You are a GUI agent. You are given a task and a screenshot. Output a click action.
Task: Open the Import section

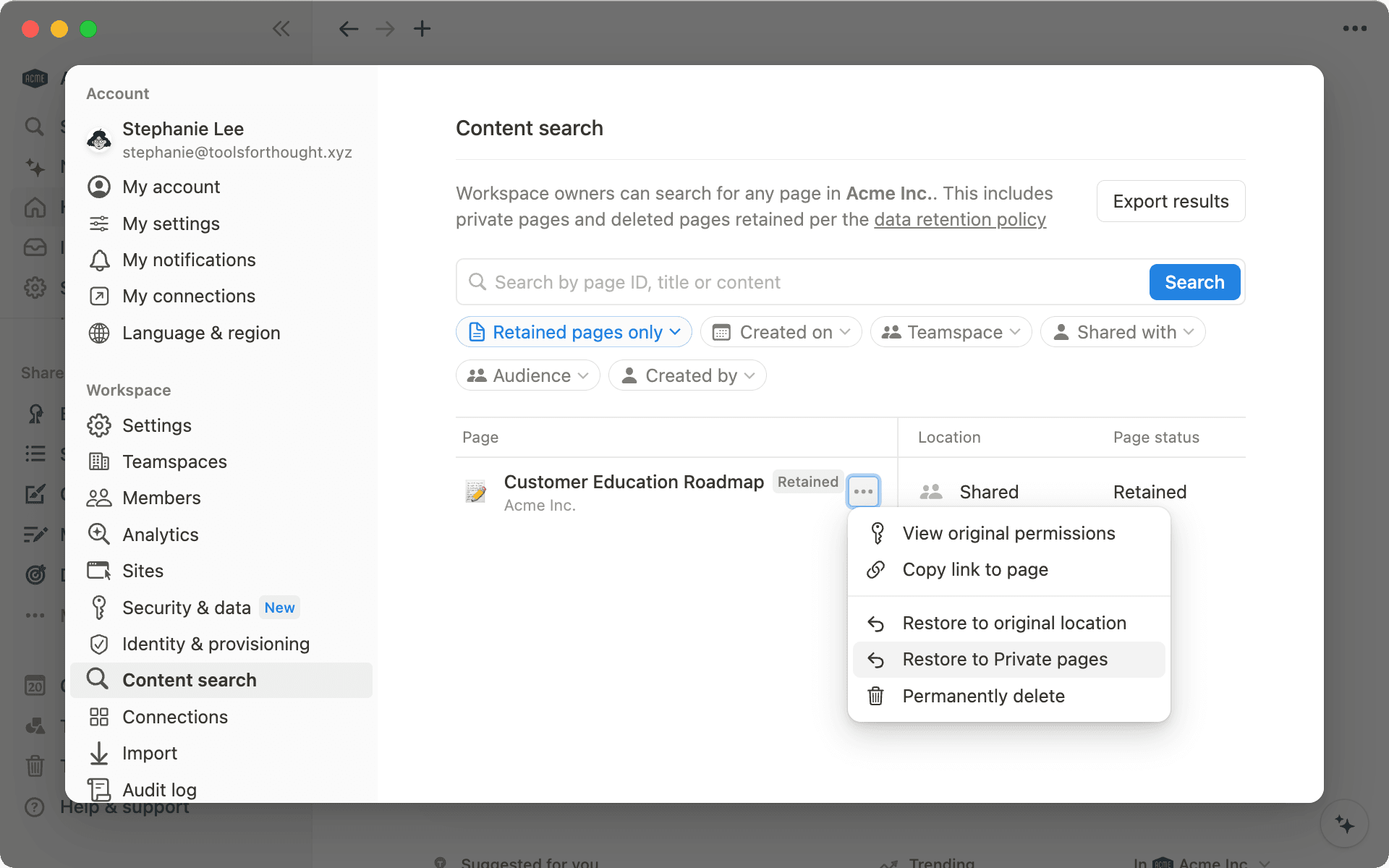(x=149, y=753)
